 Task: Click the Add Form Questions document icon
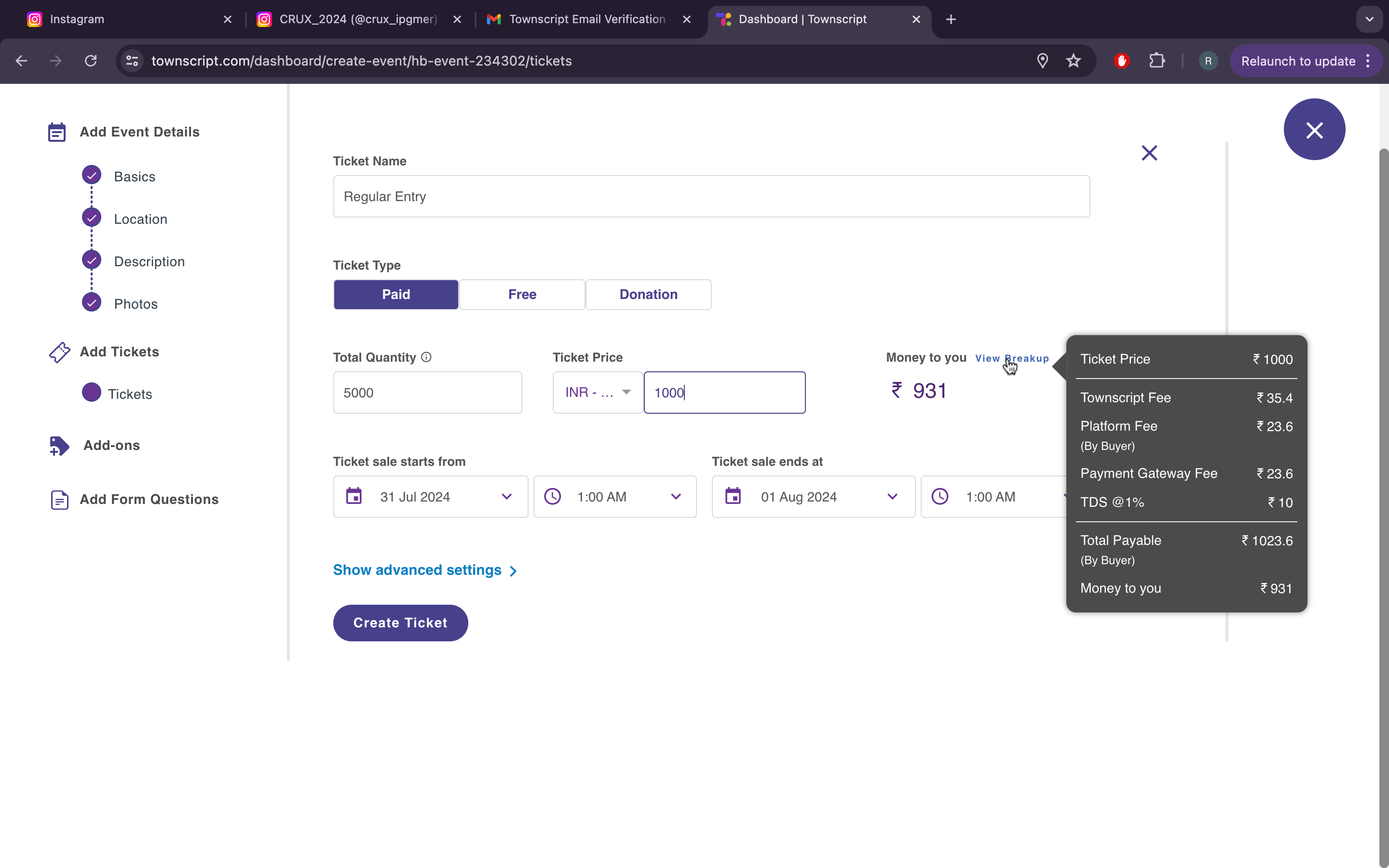coord(59,500)
